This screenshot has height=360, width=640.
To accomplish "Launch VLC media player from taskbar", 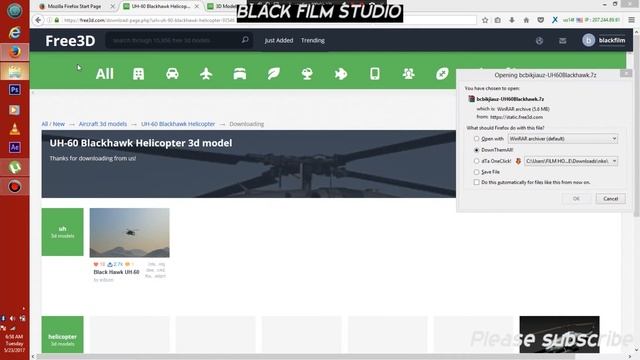I will (15, 129).
